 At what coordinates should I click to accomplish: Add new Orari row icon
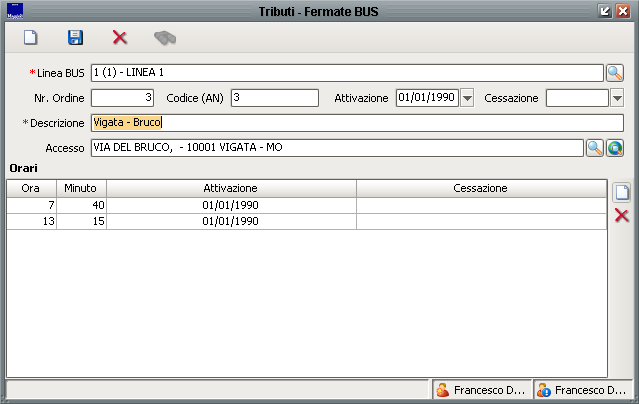coord(621,192)
